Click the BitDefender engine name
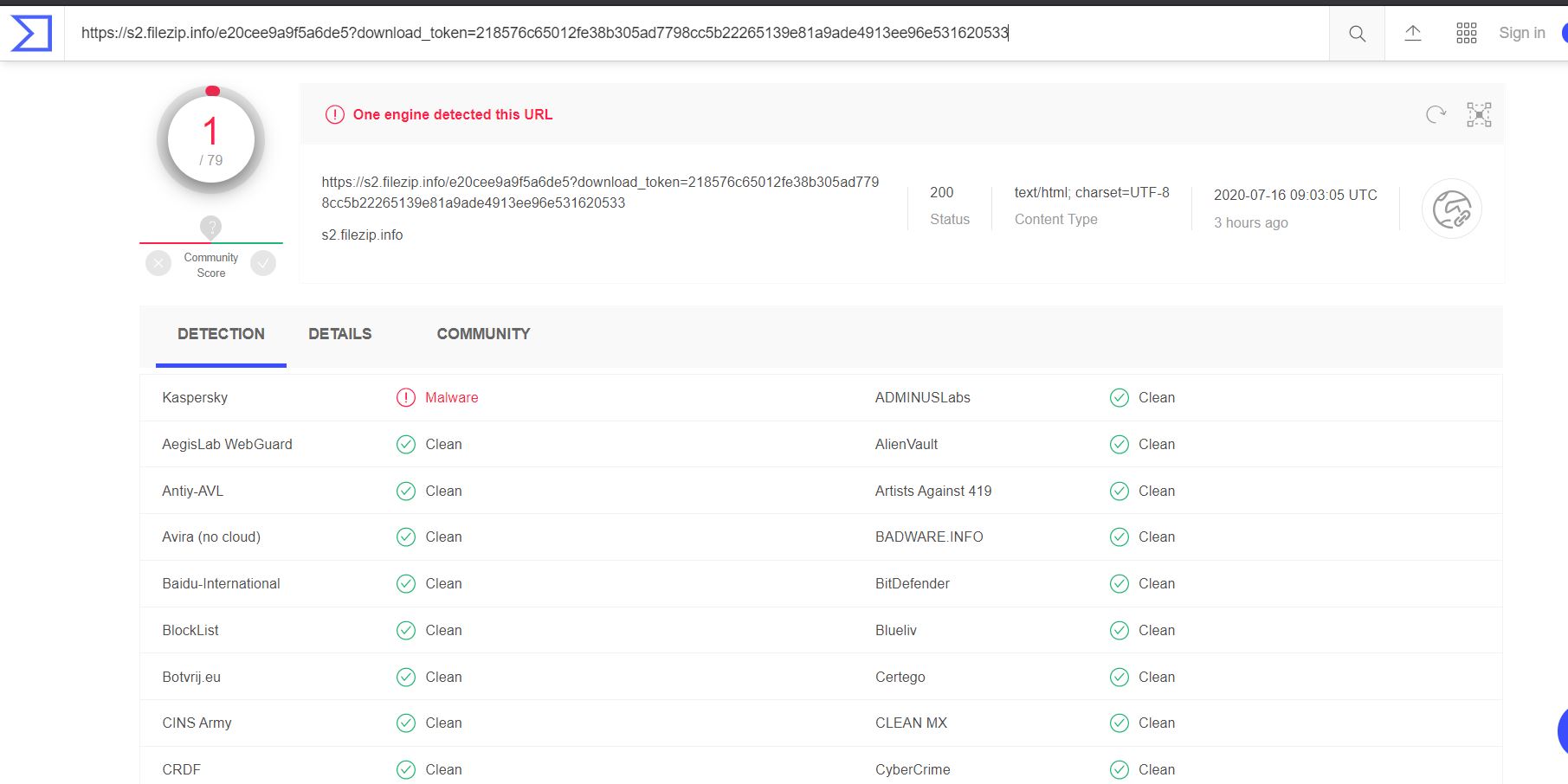 [913, 583]
